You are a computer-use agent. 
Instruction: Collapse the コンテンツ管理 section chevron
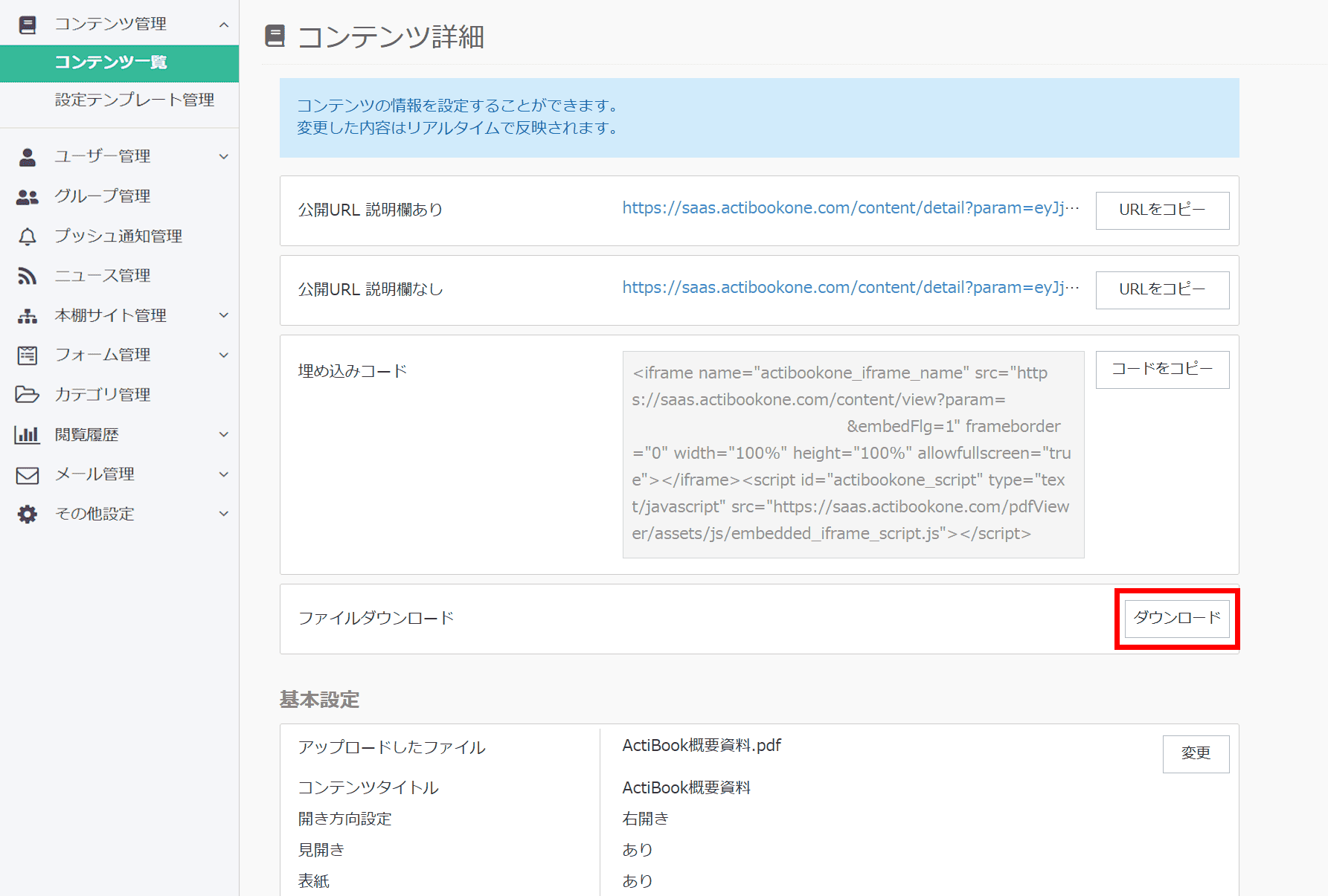[224, 25]
